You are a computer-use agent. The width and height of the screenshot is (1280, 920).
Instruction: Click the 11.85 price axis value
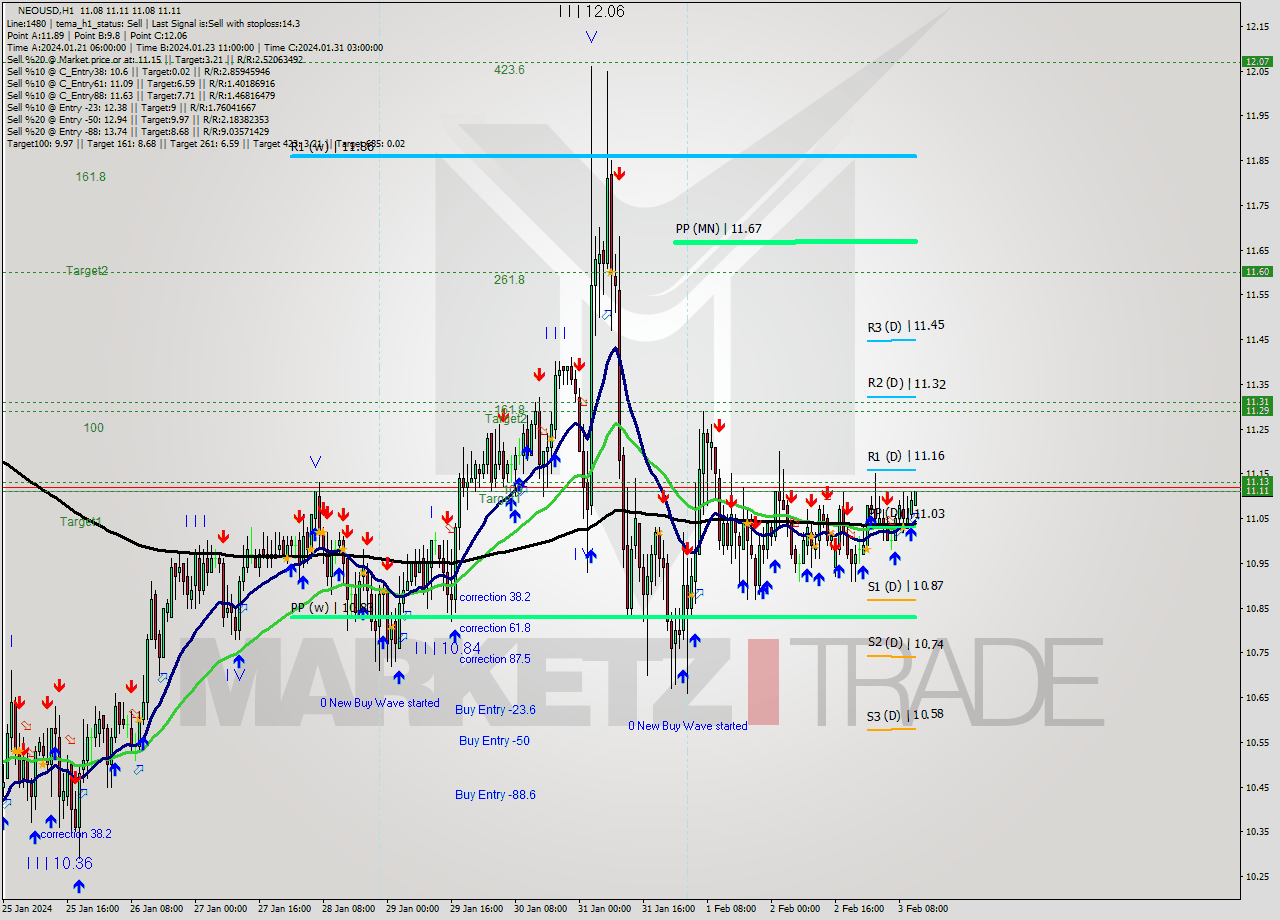coord(1257,160)
